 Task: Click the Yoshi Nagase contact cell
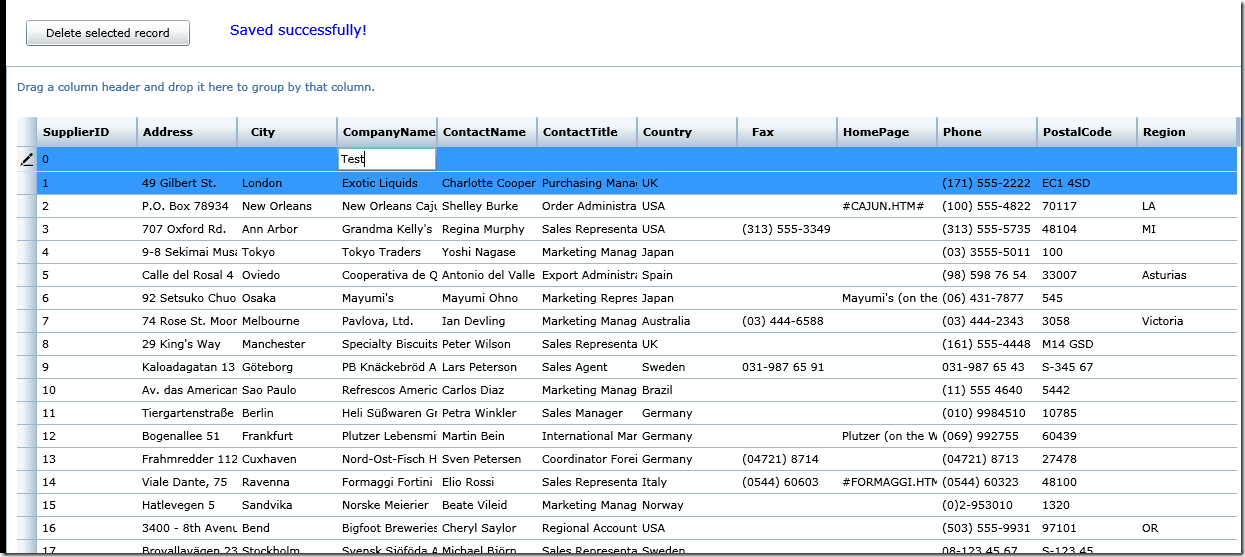click(x=487, y=252)
